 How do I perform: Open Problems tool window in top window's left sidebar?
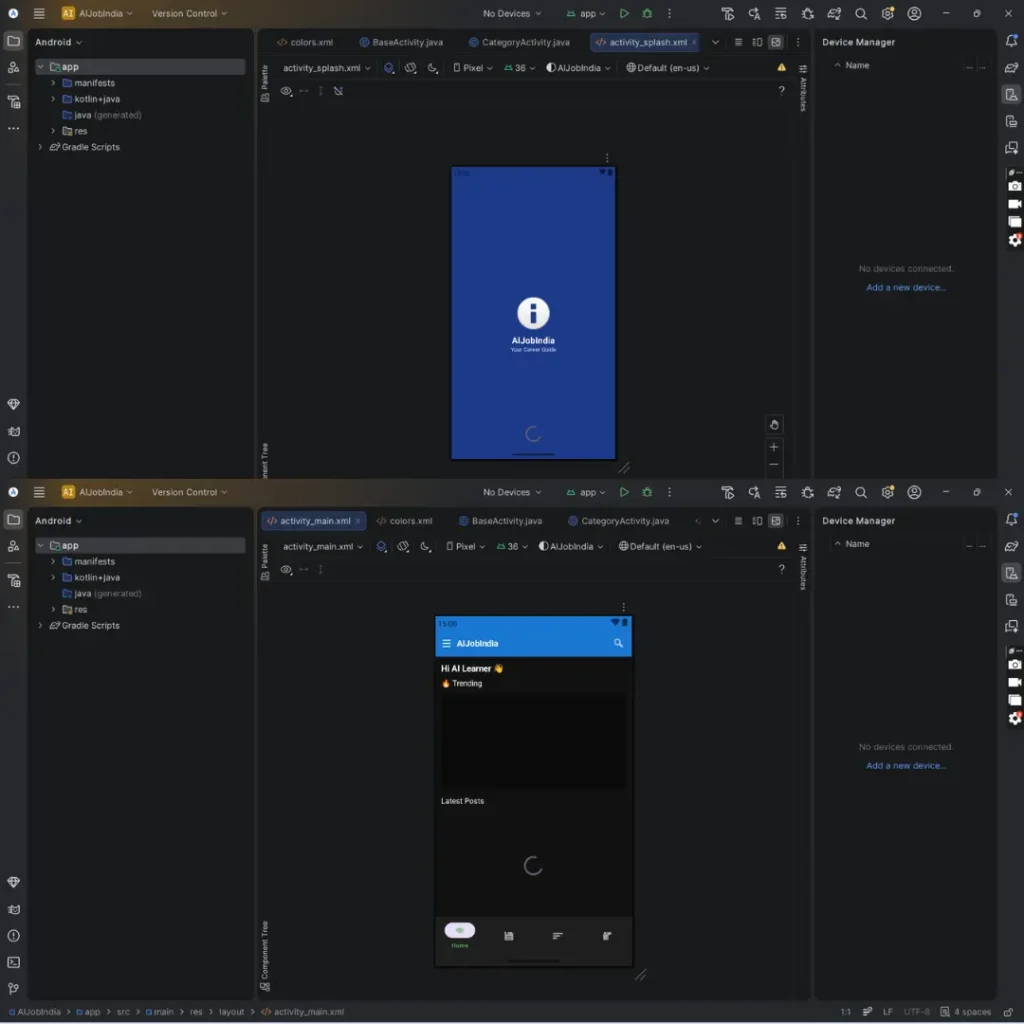coord(14,458)
